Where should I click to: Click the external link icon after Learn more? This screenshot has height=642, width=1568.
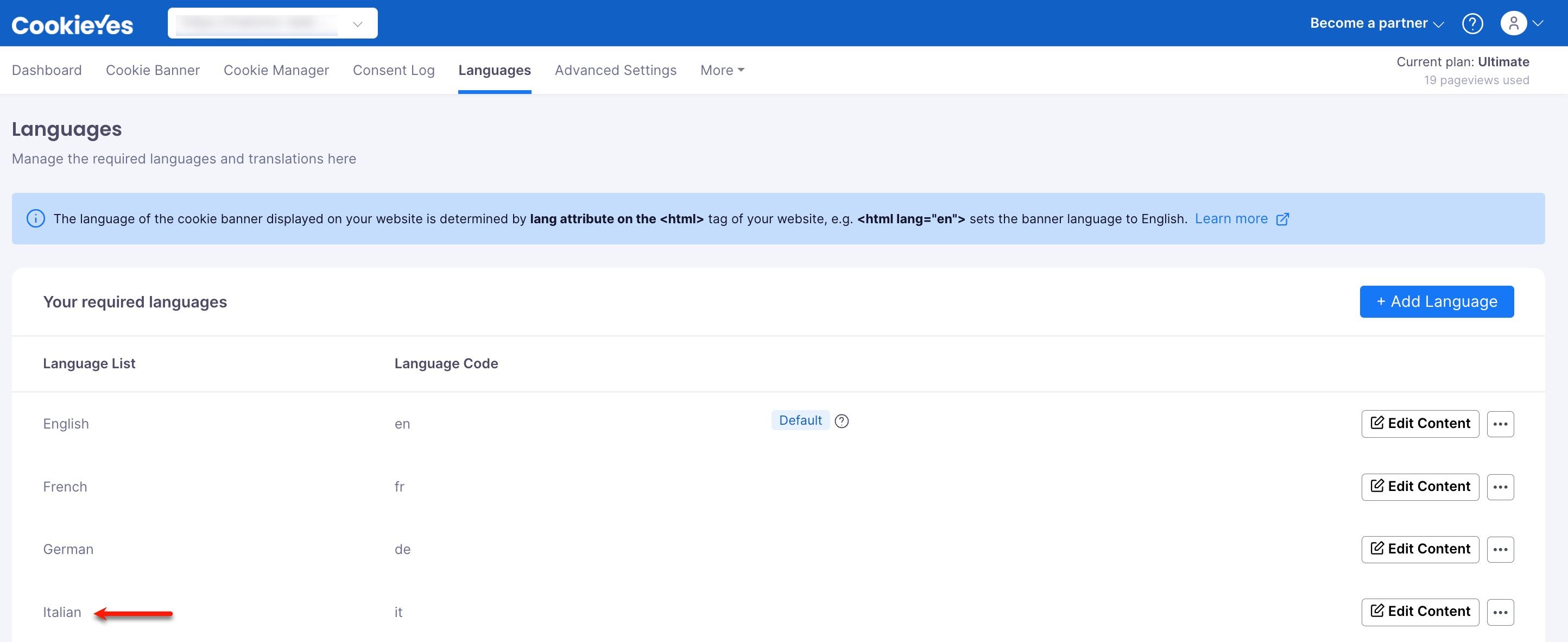point(1282,219)
